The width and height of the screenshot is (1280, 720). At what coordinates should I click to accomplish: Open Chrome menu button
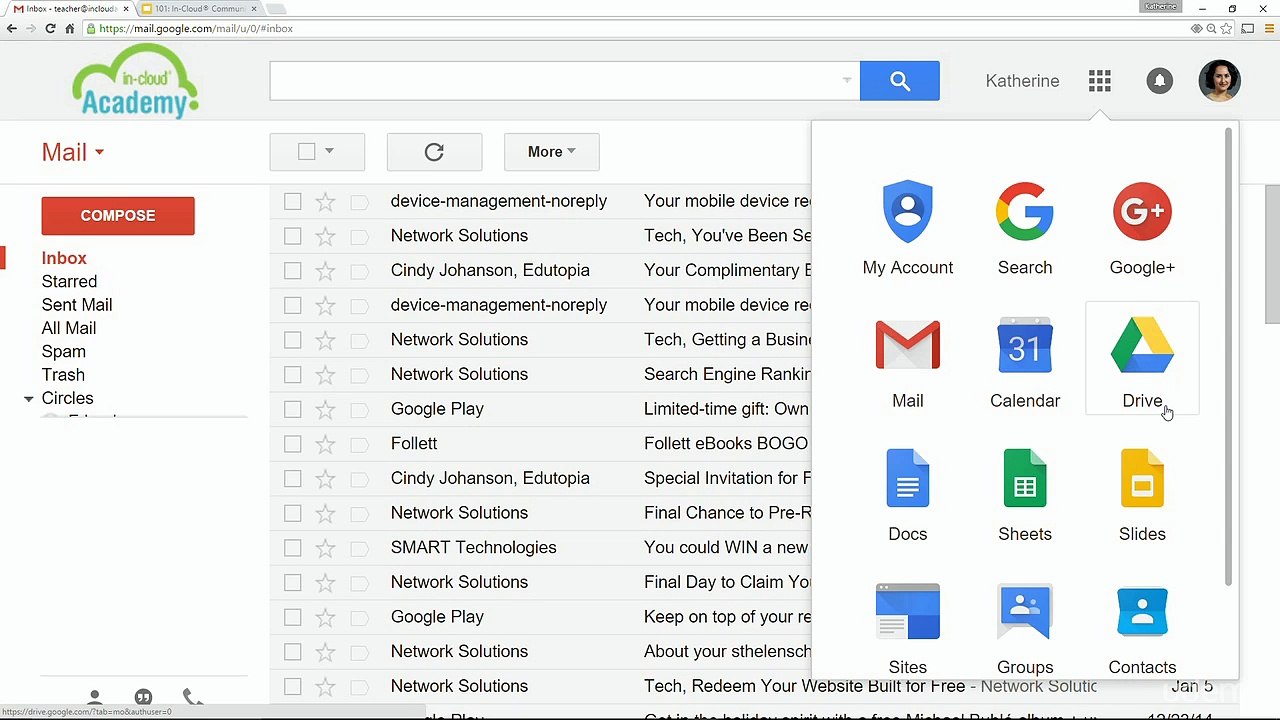pos(1270,29)
